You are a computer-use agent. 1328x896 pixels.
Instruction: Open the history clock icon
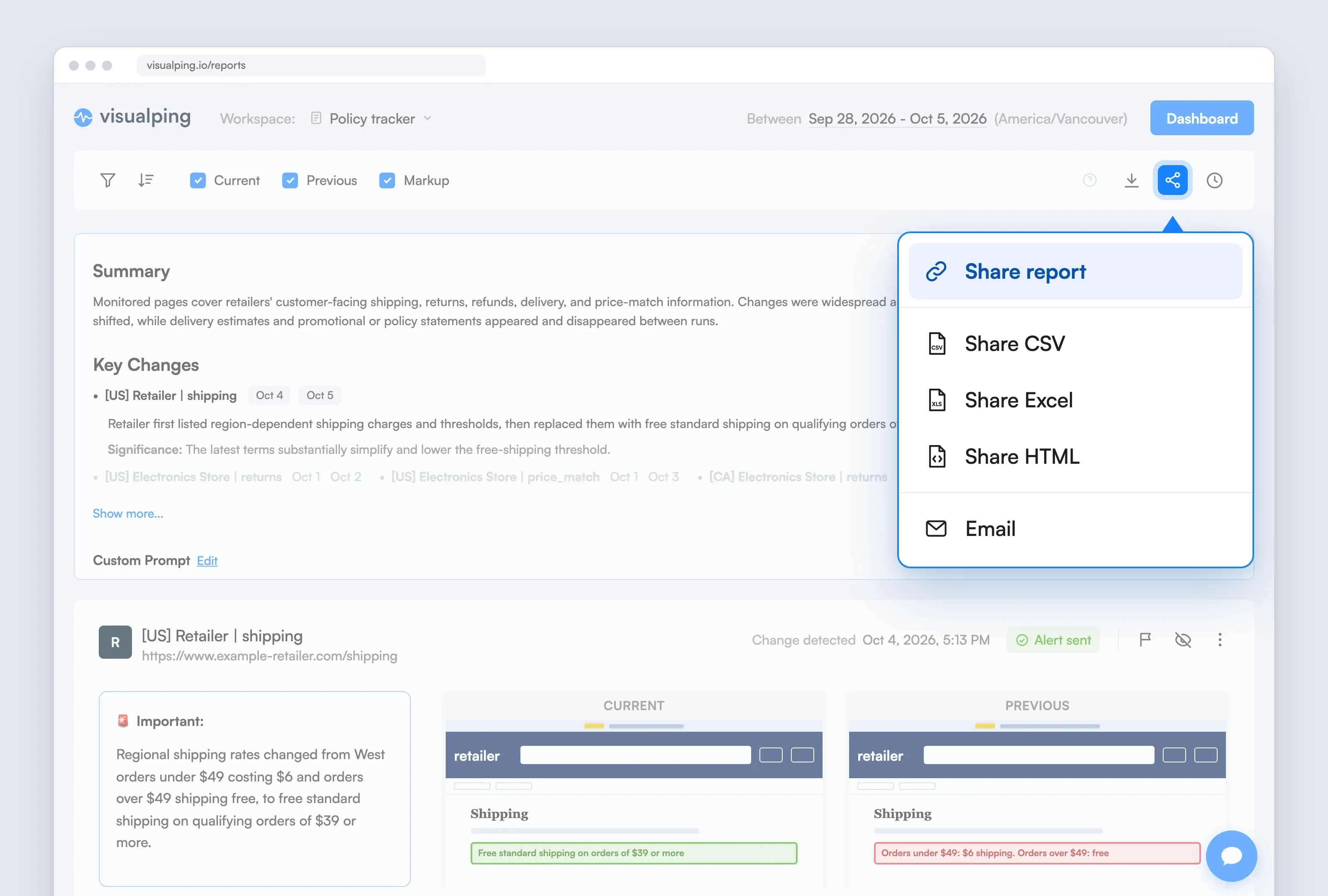tap(1214, 180)
